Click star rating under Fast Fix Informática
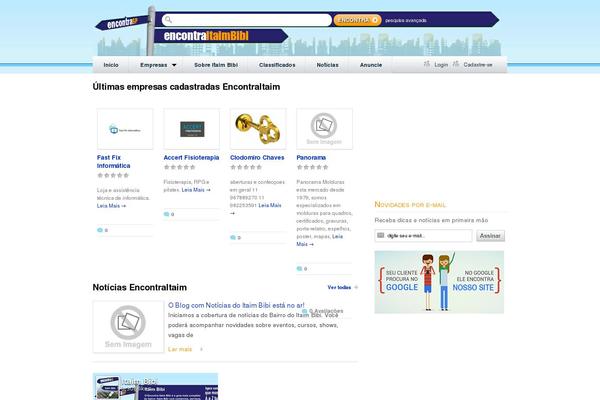This screenshot has height=400, width=600. point(113,175)
